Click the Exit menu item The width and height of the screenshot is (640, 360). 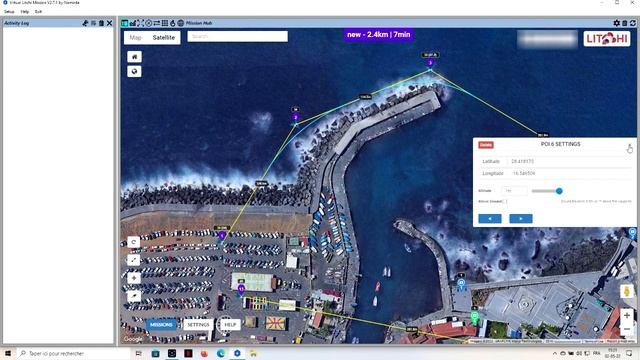tap(38, 12)
